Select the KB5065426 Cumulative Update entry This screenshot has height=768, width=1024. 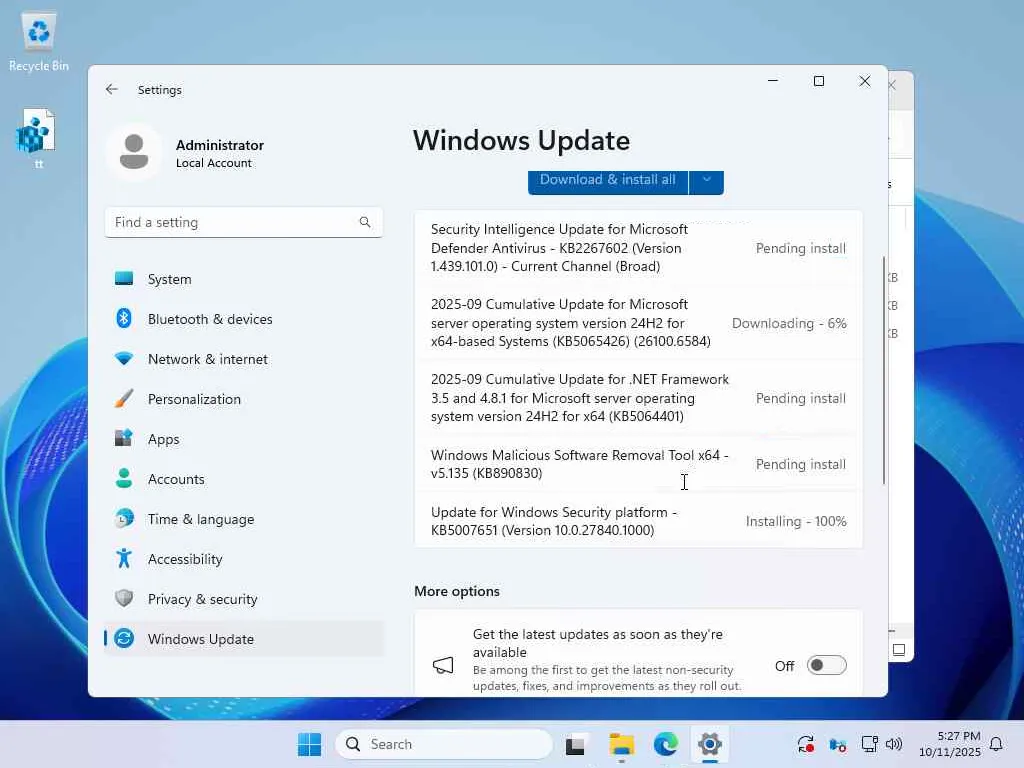coord(638,323)
